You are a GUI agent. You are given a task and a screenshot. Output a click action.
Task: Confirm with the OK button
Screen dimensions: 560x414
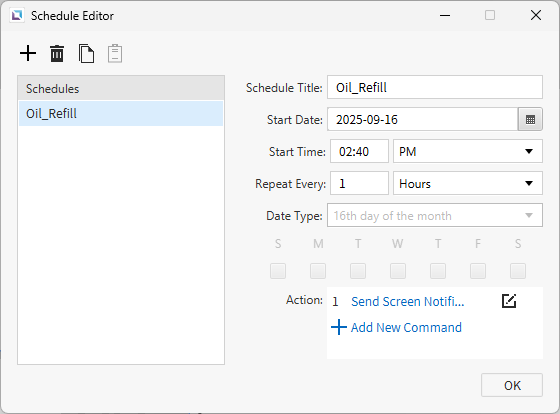[x=512, y=385]
